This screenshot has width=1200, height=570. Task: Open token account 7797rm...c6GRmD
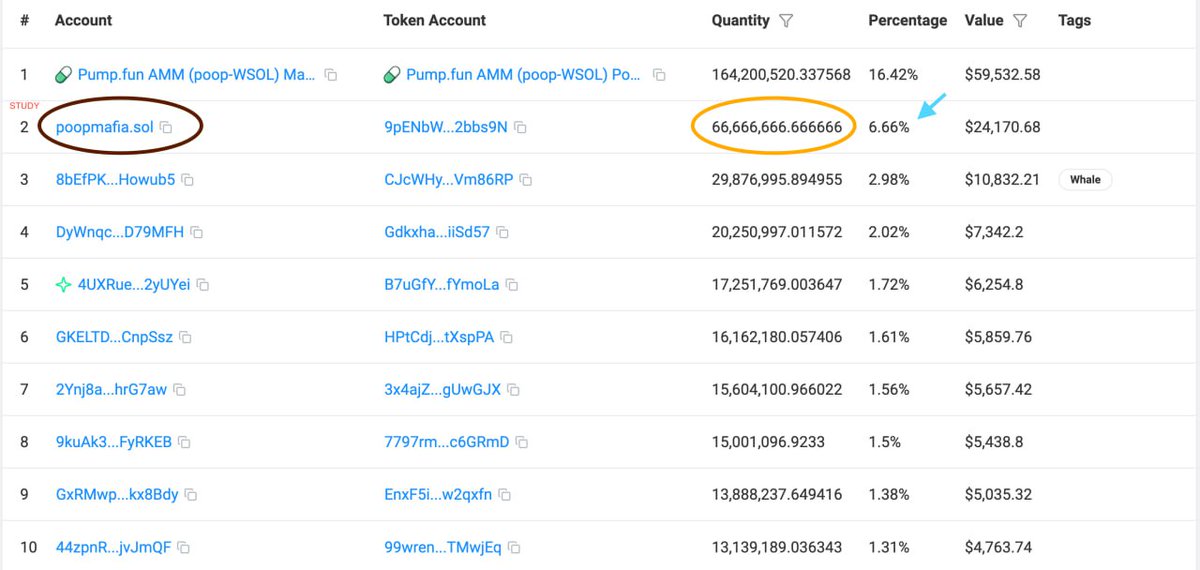click(447, 442)
